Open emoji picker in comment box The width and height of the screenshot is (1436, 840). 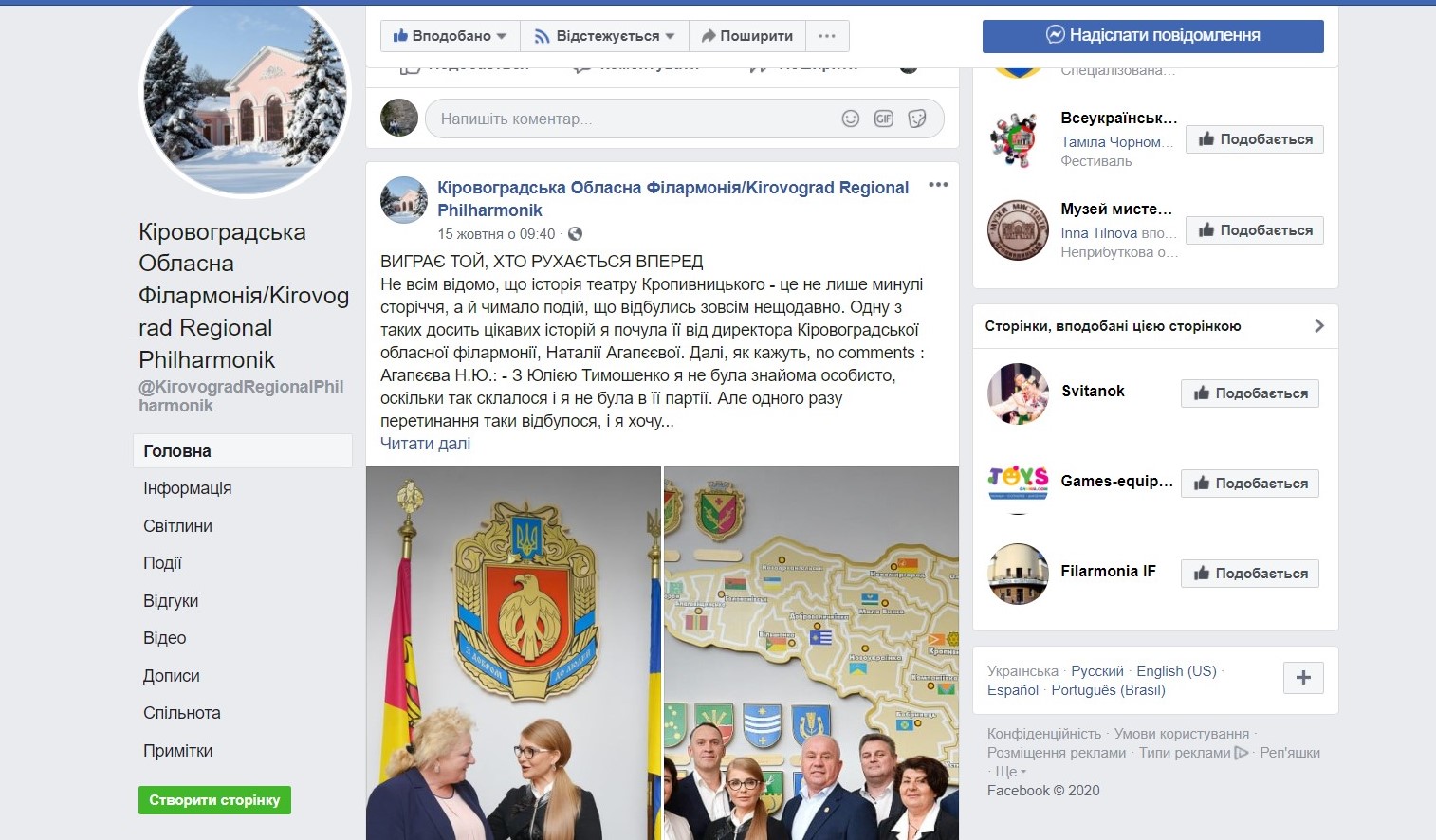point(851,119)
